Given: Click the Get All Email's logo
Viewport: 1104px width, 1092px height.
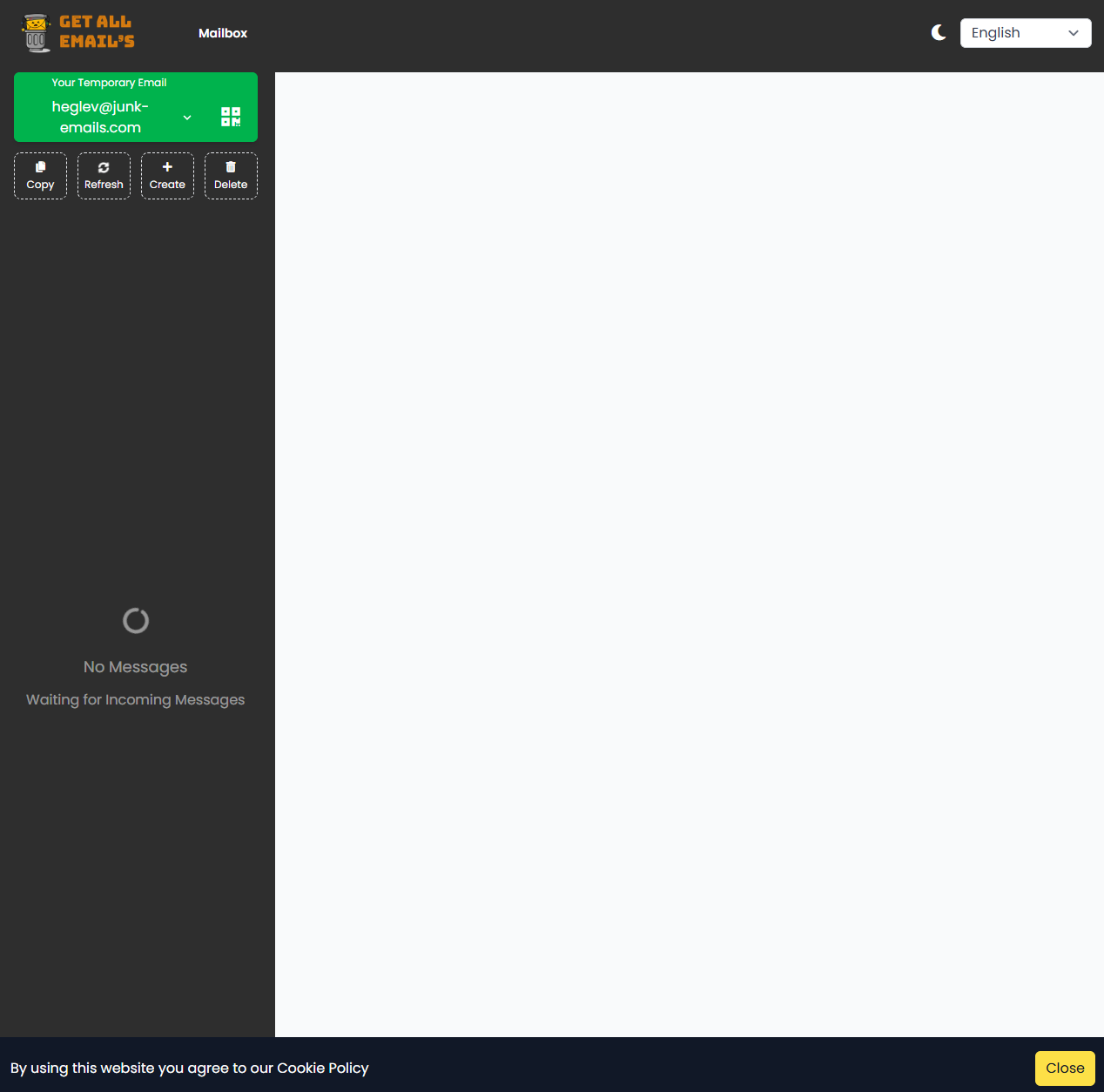Looking at the screenshot, I should click(x=78, y=32).
